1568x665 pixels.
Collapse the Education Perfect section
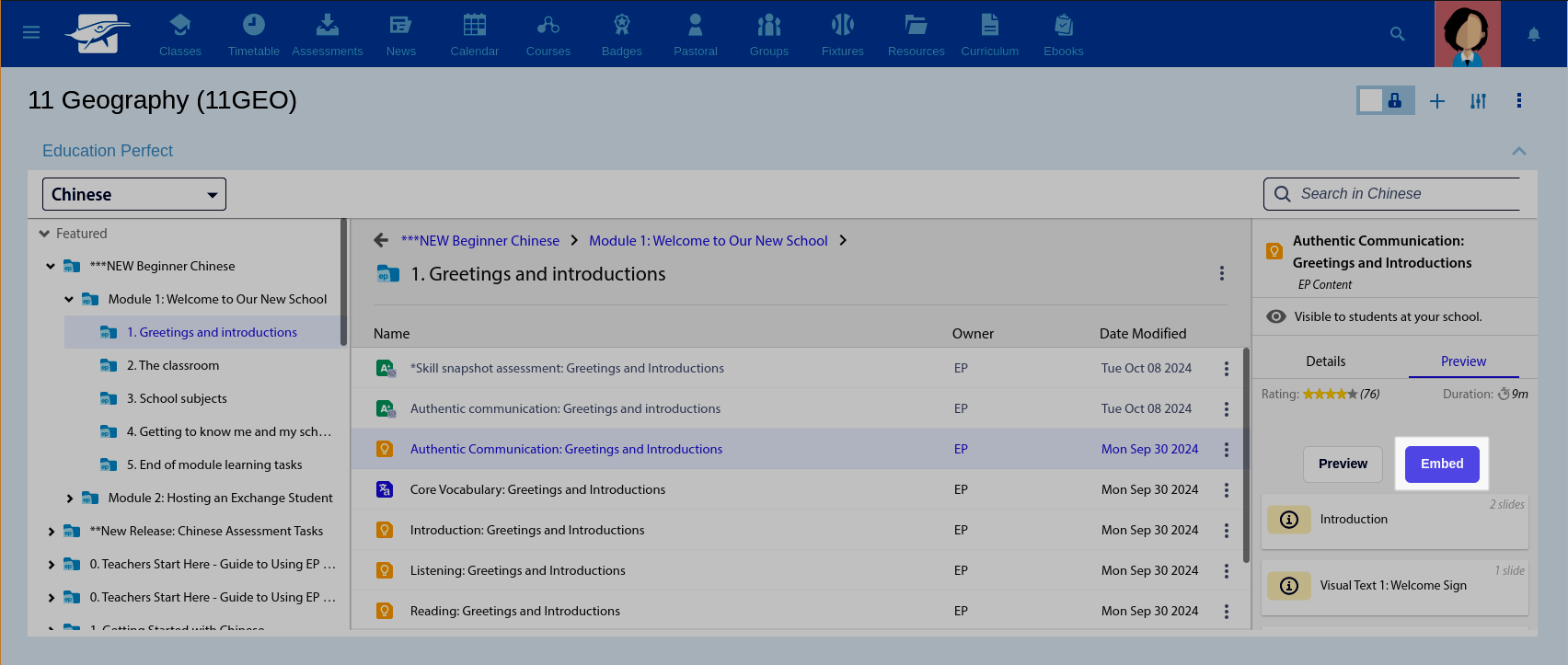pyautogui.click(x=1519, y=151)
